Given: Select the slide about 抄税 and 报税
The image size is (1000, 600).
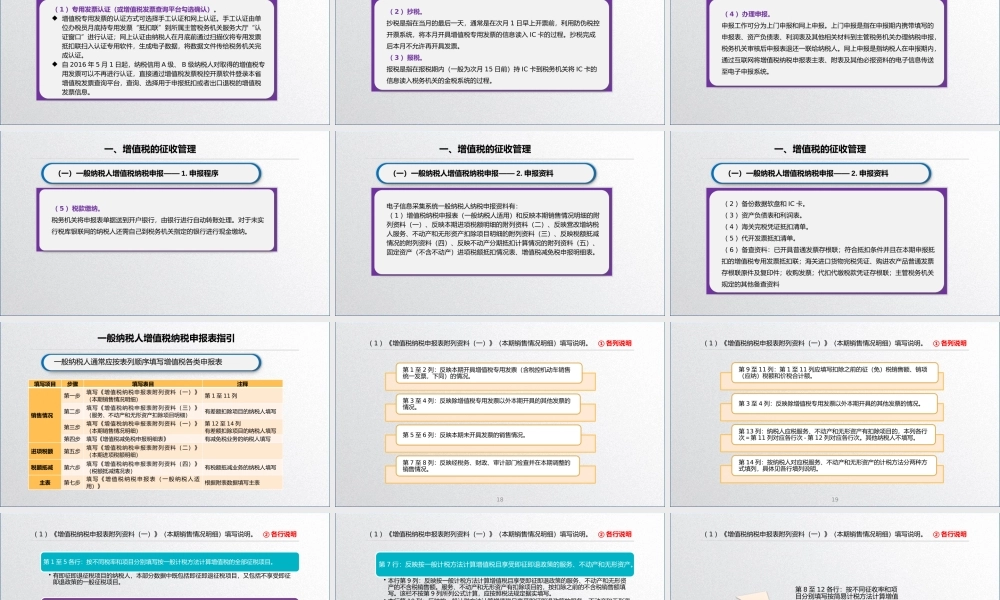Looking at the screenshot, I should pyautogui.click(x=499, y=58).
